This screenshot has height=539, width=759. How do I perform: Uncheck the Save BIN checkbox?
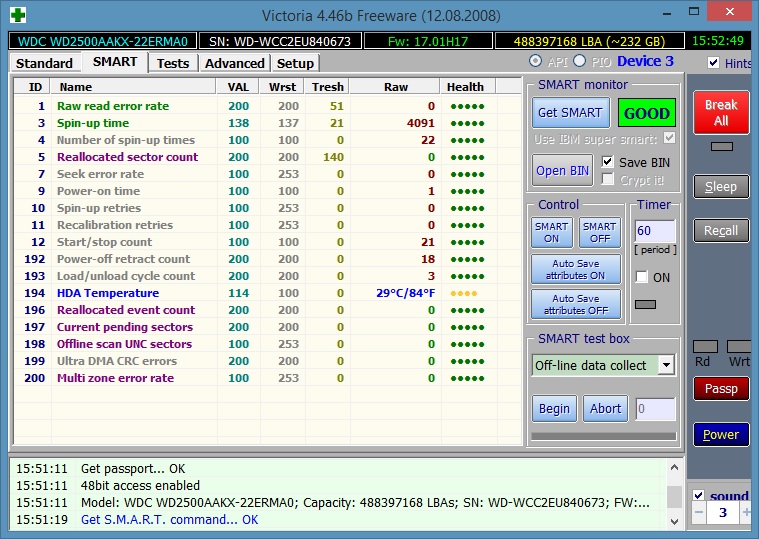[x=608, y=162]
